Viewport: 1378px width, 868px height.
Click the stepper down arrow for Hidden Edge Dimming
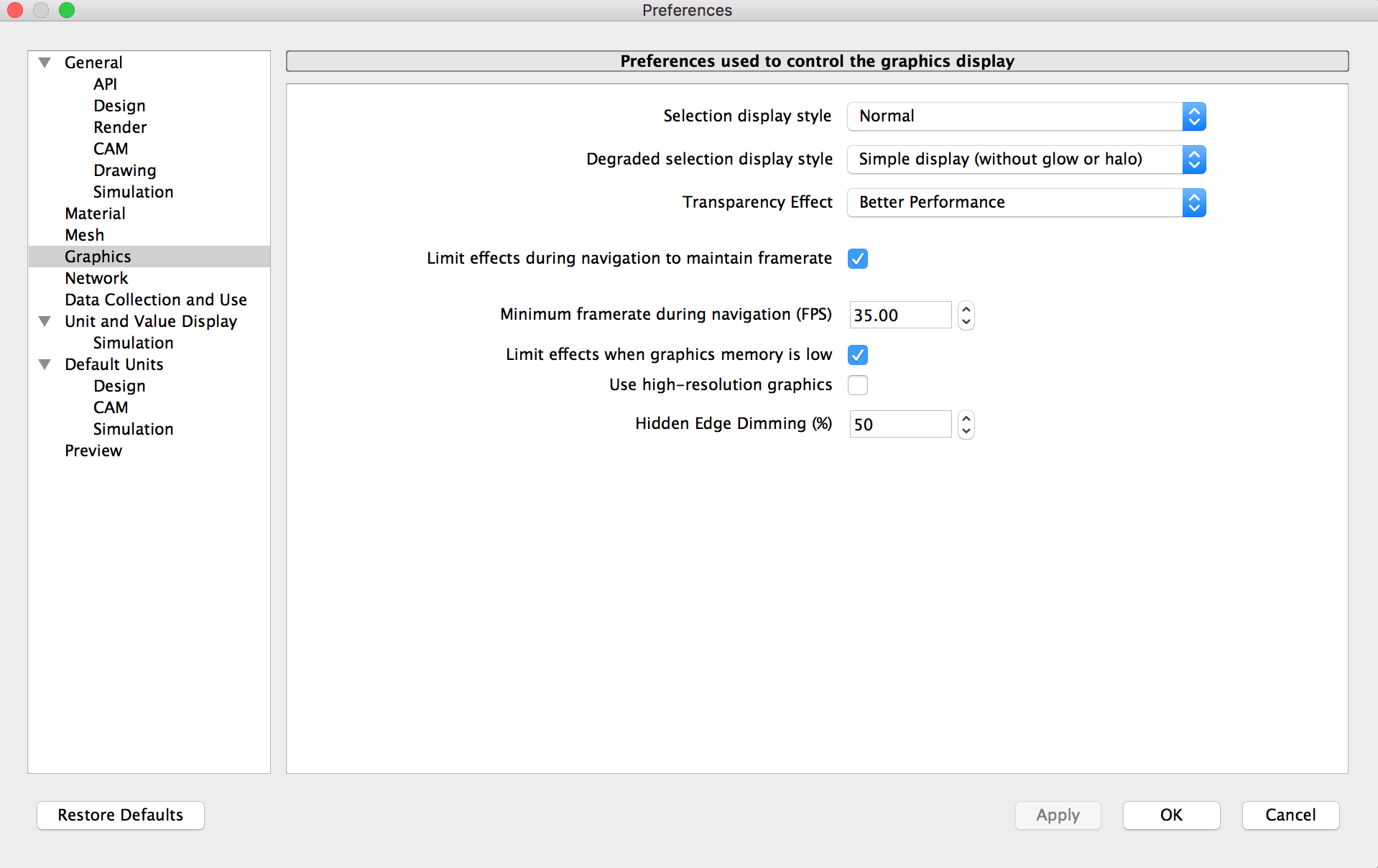pyautogui.click(x=966, y=431)
